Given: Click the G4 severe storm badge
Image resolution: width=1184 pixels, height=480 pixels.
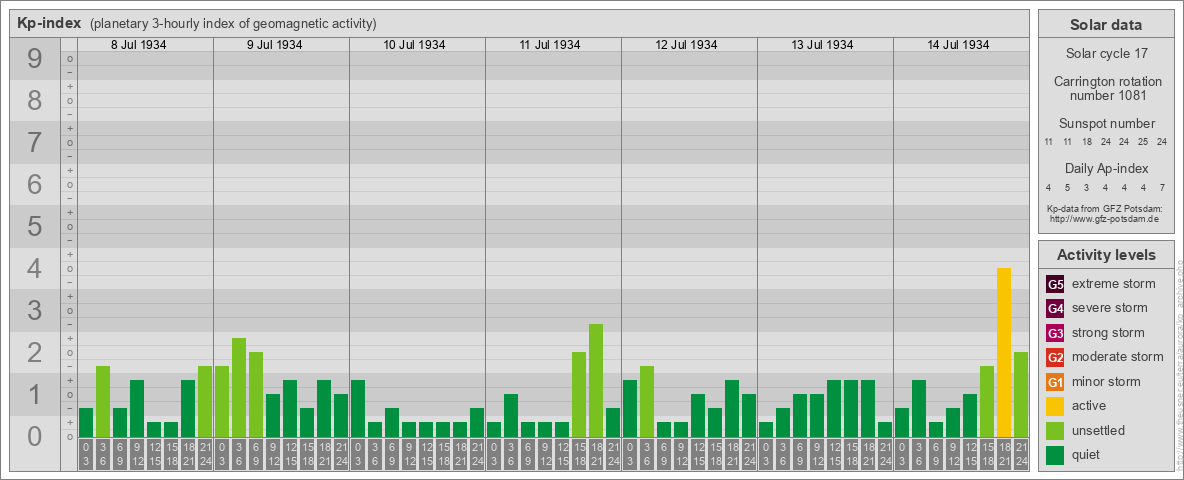Looking at the screenshot, I should [1055, 309].
